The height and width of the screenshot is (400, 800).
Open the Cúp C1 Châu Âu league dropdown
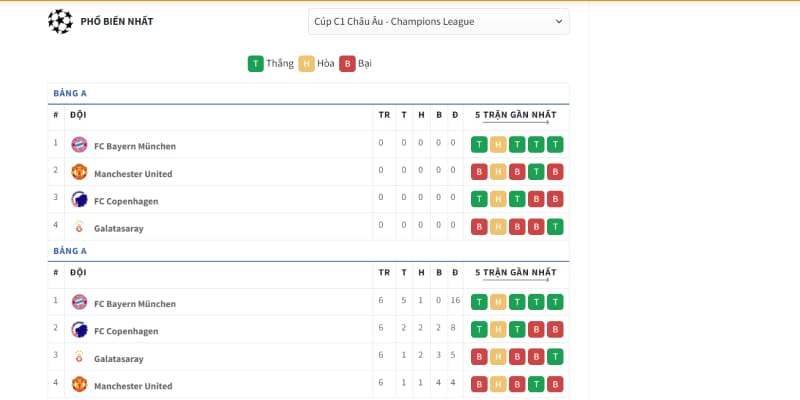pyautogui.click(x=438, y=21)
